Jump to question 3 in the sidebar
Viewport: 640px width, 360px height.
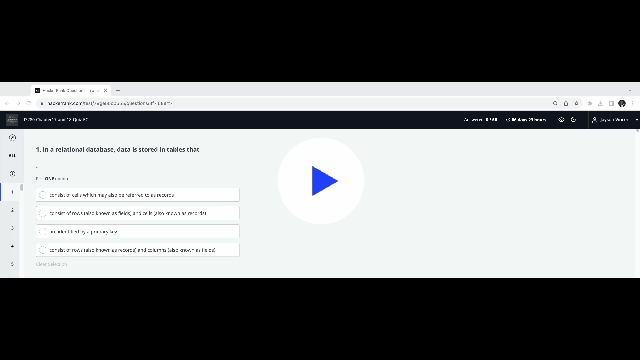(12, 228)
